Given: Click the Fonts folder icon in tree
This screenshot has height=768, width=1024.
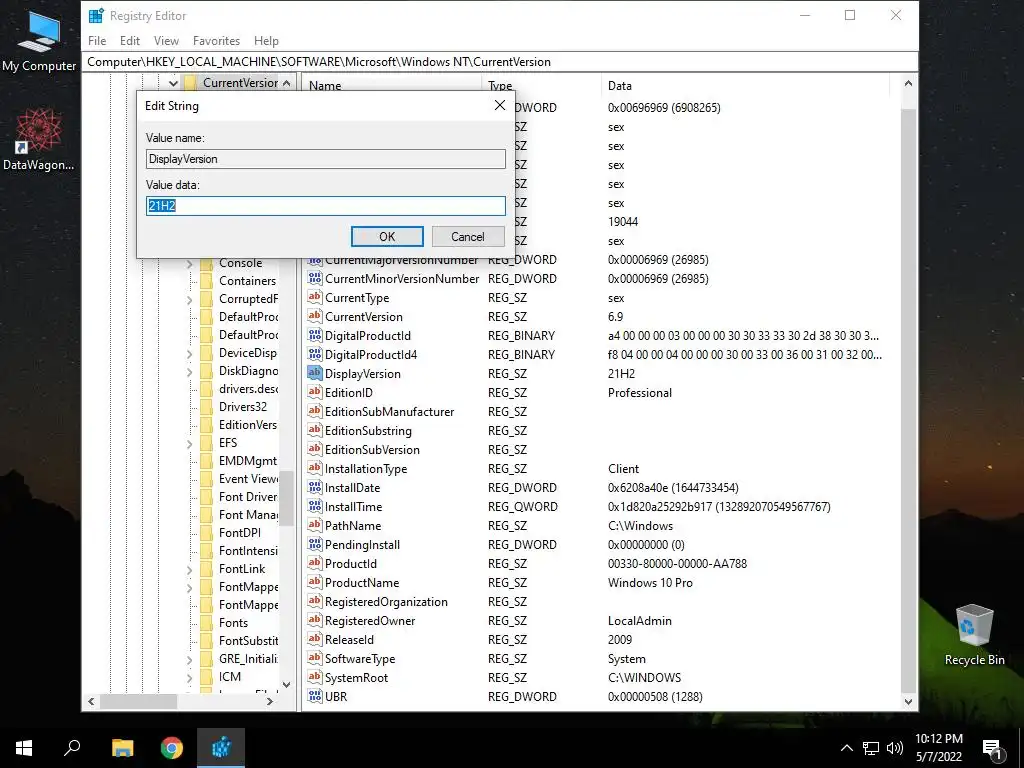Looking at the screenshot, I should click(207, 623).
